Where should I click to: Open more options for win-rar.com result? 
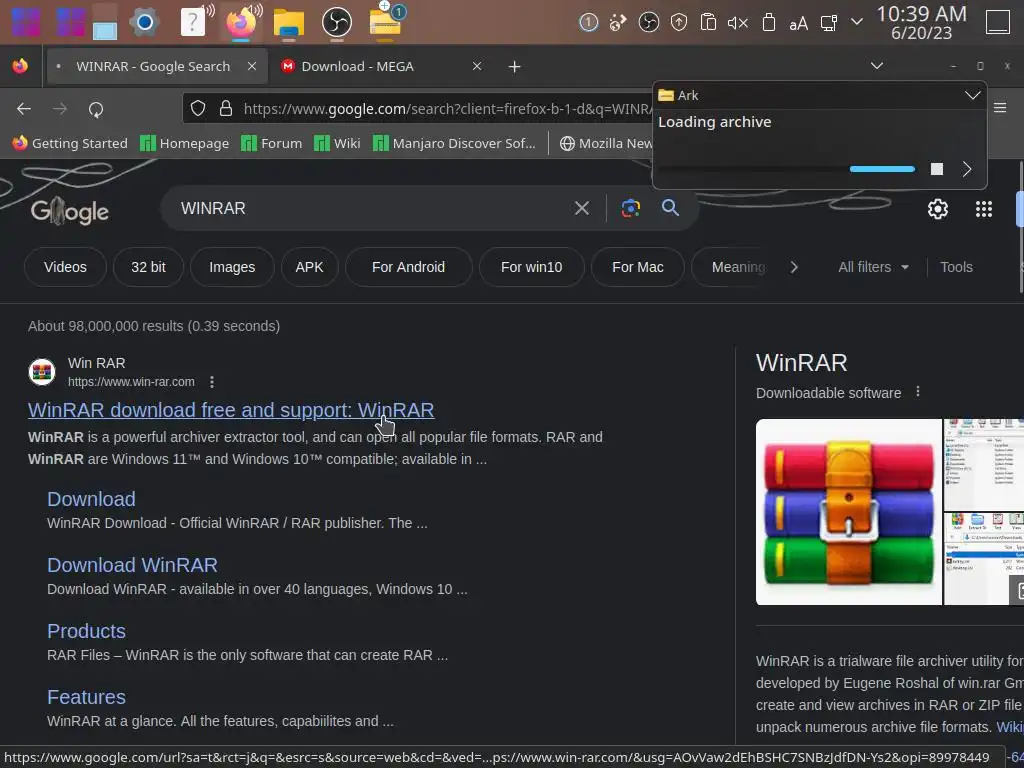[212, 382]
